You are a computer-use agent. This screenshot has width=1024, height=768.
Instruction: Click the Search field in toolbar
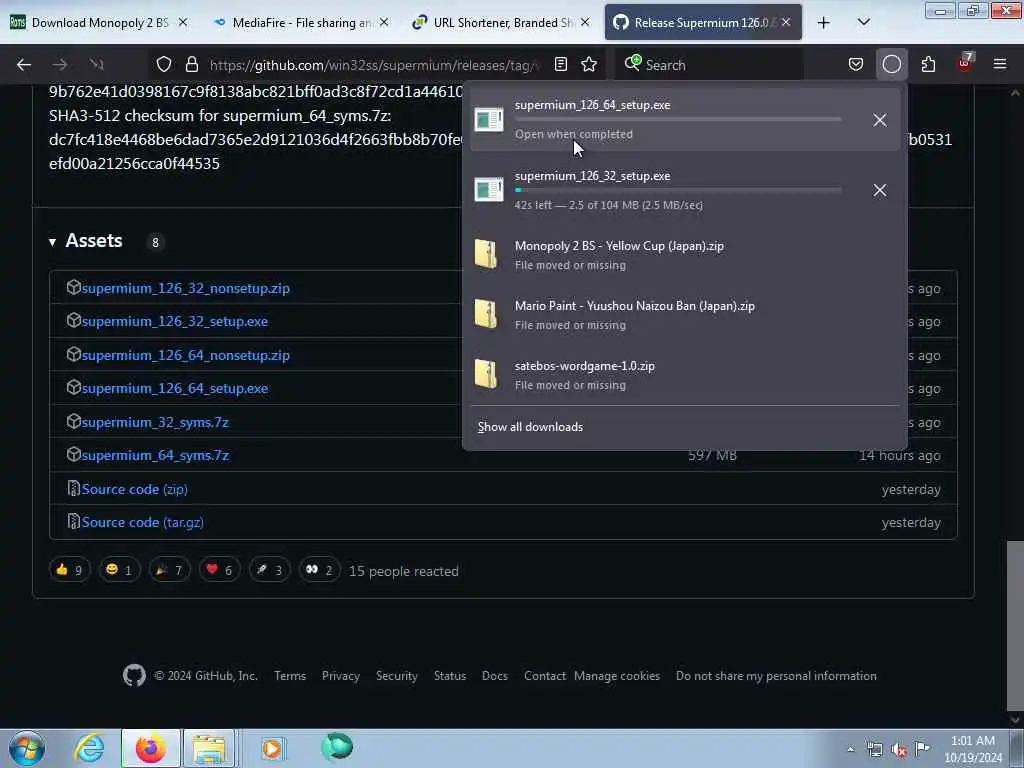[712, 65]
